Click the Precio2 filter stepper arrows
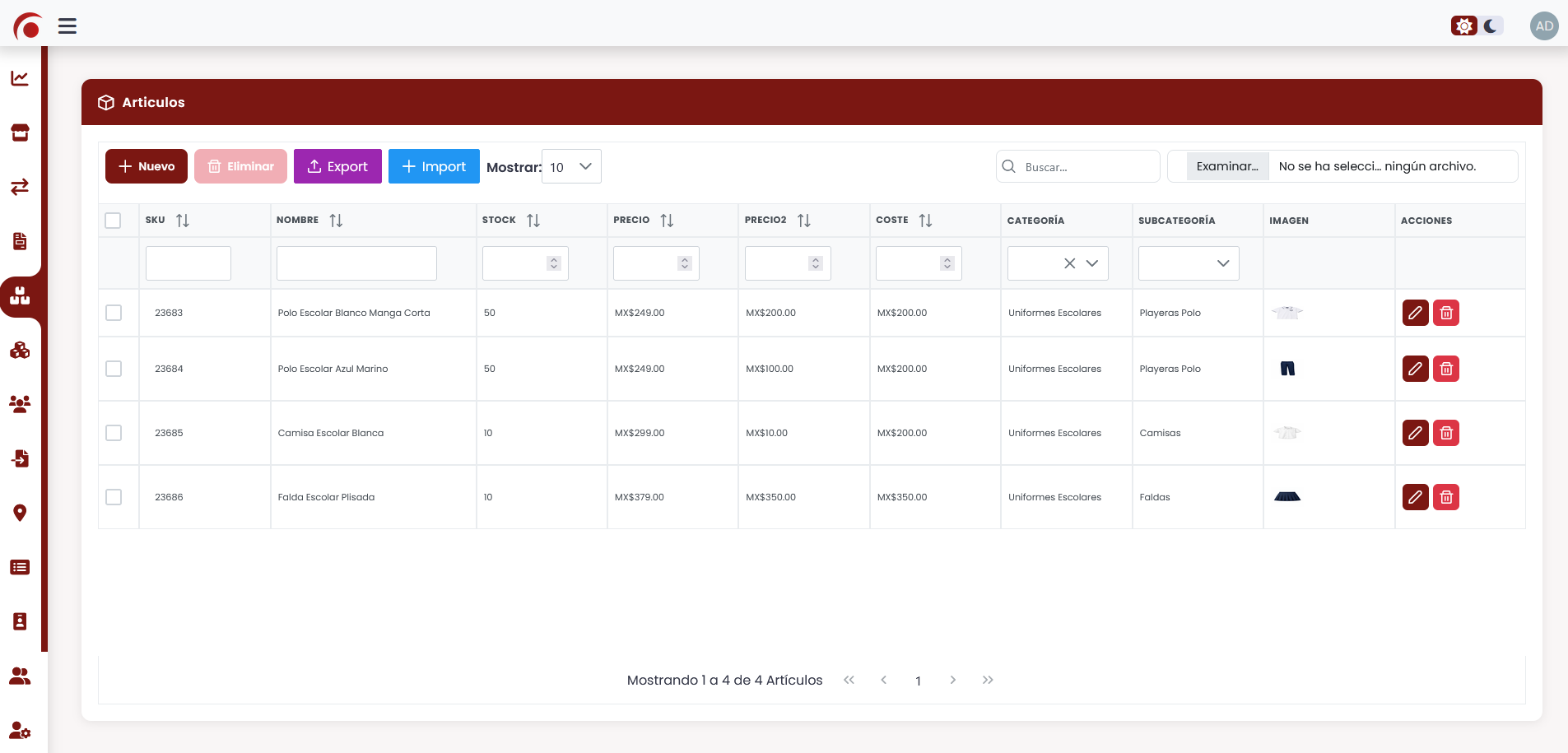Screen dimensions: 1568x753 pyautogui.click(x=816, y=263)
